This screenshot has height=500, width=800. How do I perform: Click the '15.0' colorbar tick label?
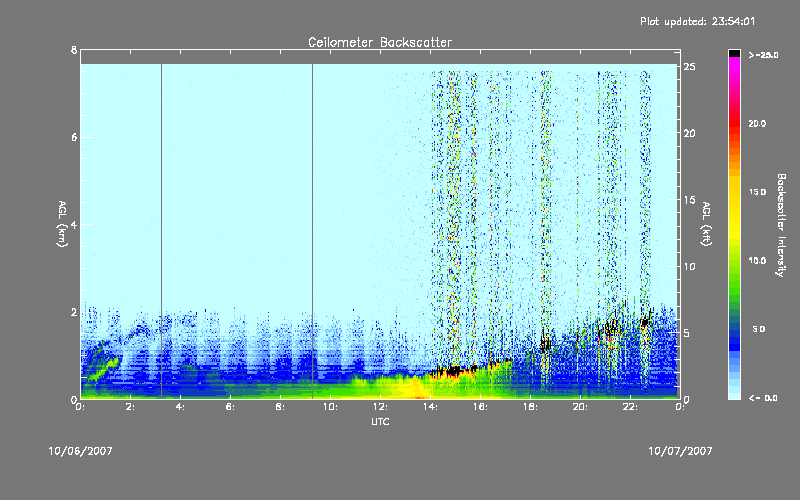(757, 192)
